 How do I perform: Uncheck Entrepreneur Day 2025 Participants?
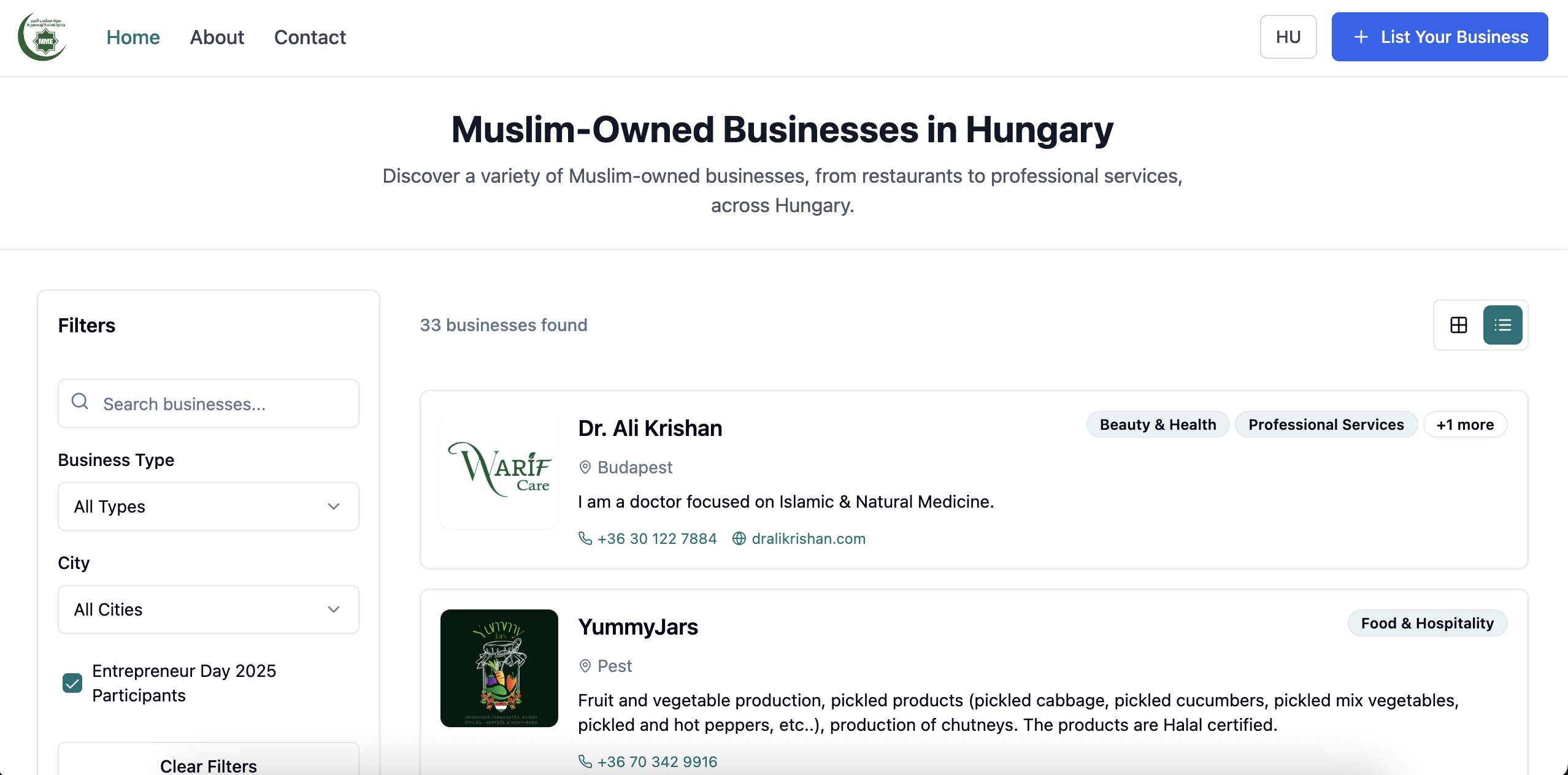point(72,683)
